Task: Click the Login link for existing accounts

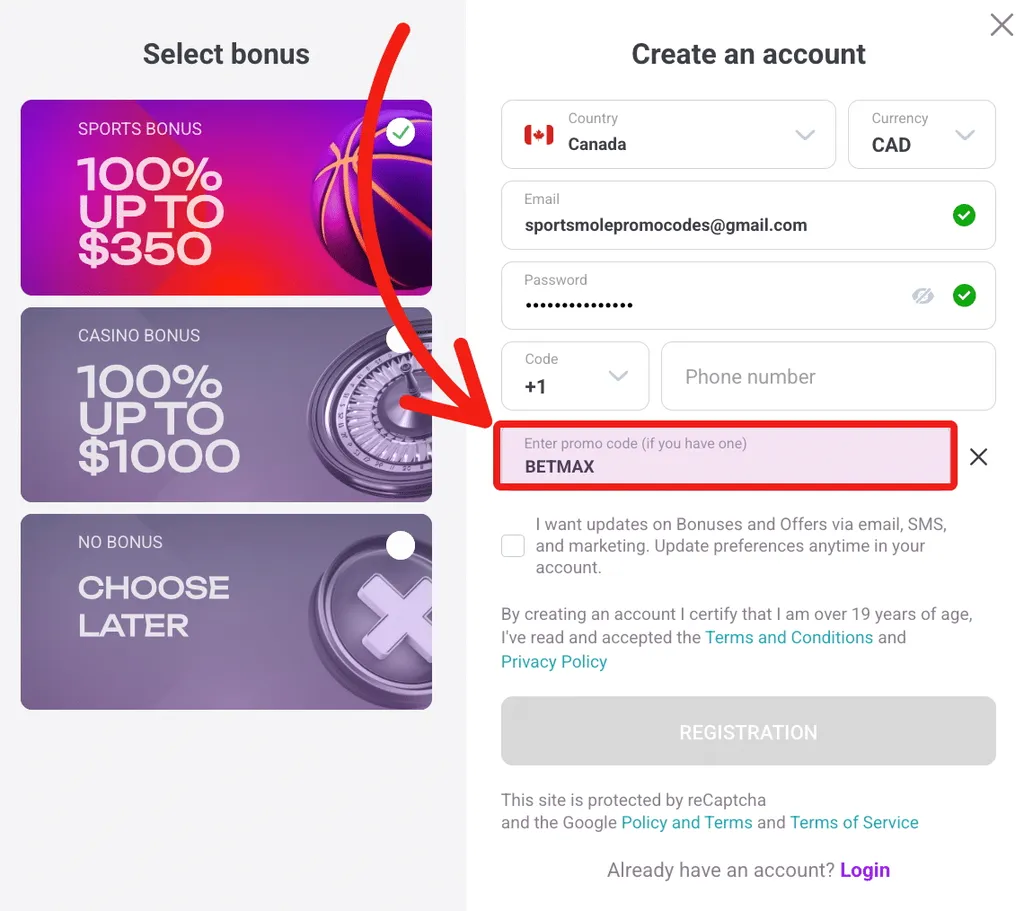Action: pos(865,870)
